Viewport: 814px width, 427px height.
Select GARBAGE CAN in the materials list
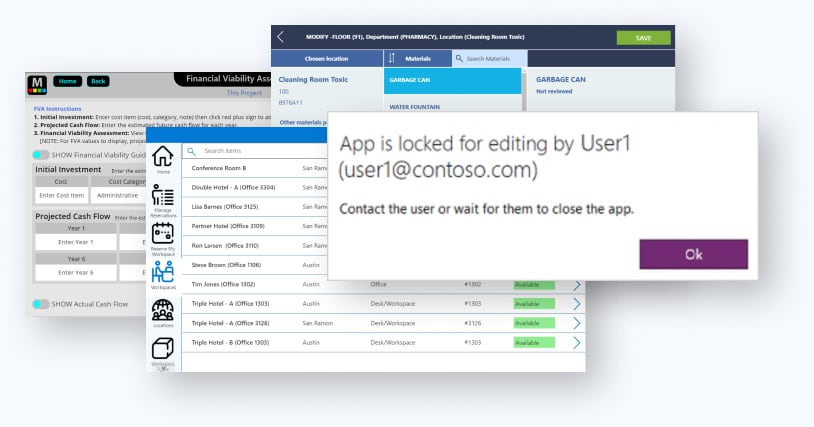pos(452,80)
